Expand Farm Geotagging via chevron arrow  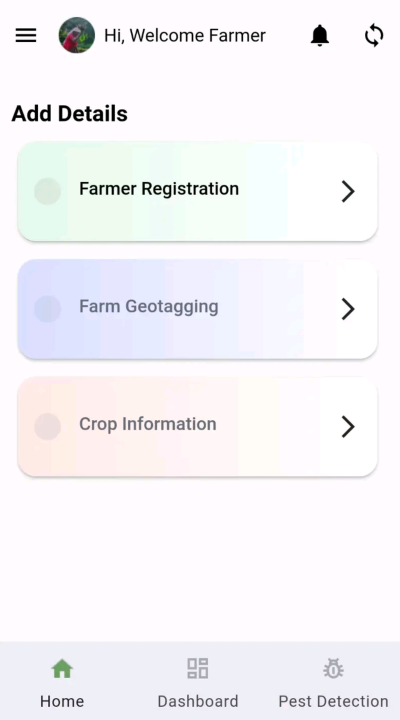348,309
